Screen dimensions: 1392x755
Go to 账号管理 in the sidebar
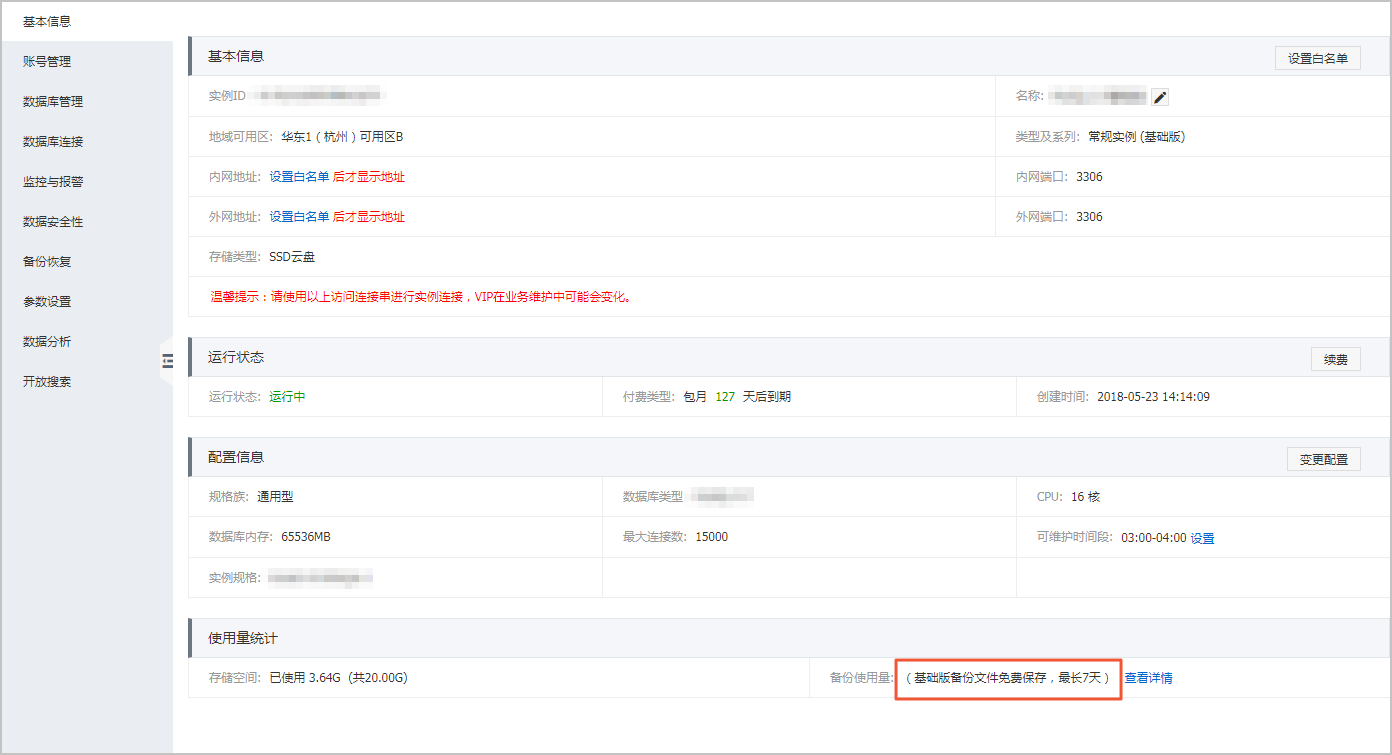point(47,61)
